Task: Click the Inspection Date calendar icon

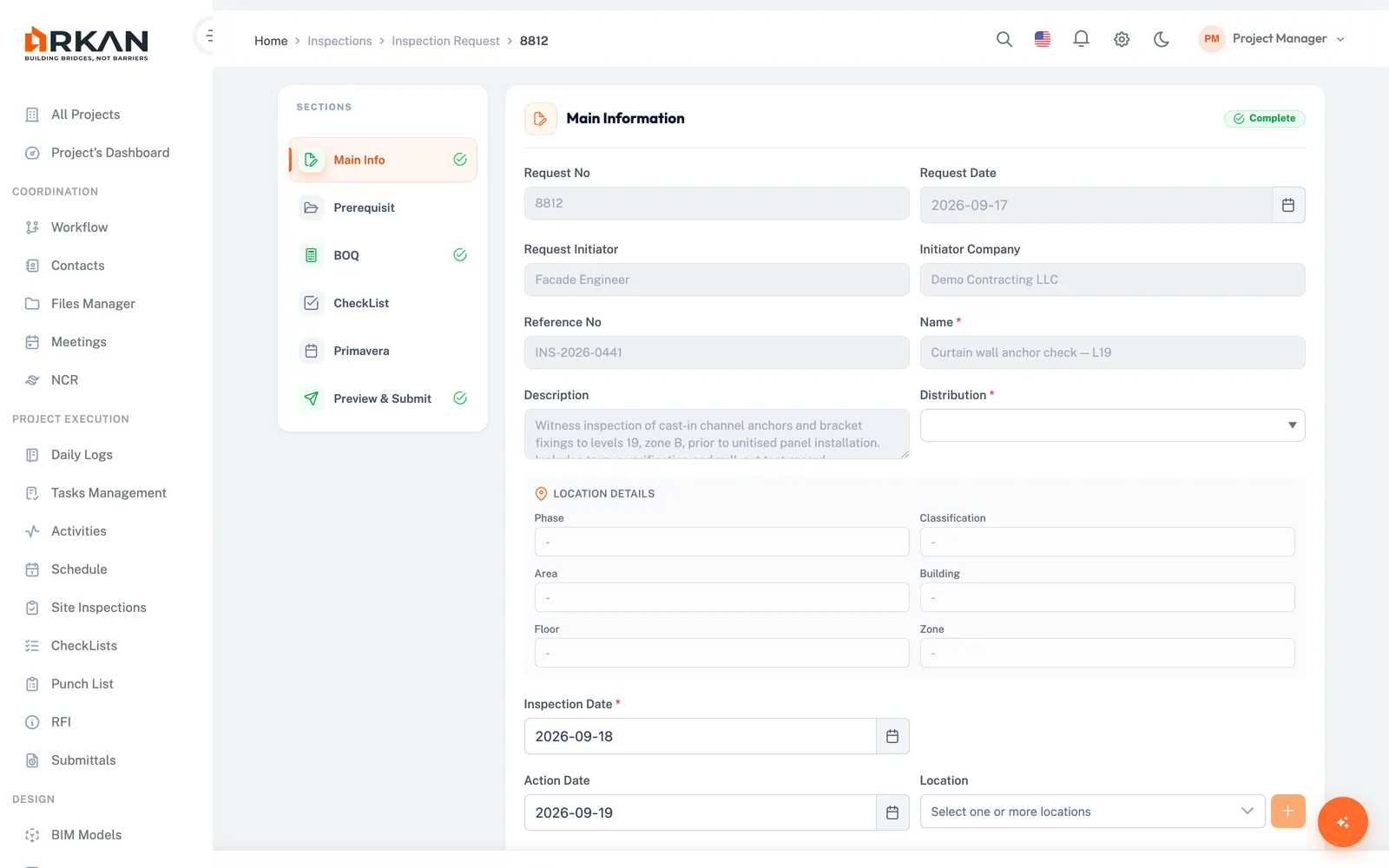Action: click(892, 736)
